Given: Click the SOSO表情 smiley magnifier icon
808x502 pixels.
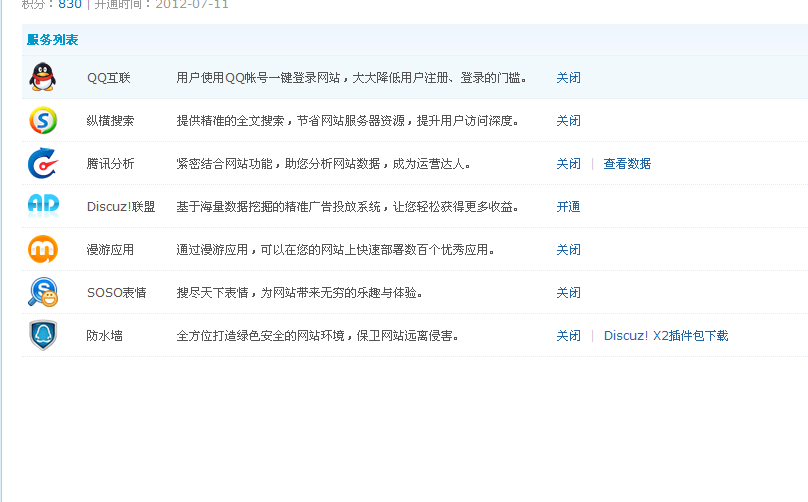Looking at the screenshot, I should [x=43, y=292].
